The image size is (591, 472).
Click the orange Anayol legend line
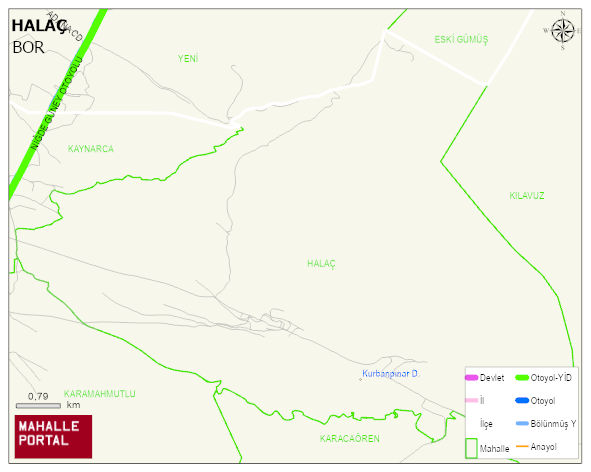[x=522, y=446]
